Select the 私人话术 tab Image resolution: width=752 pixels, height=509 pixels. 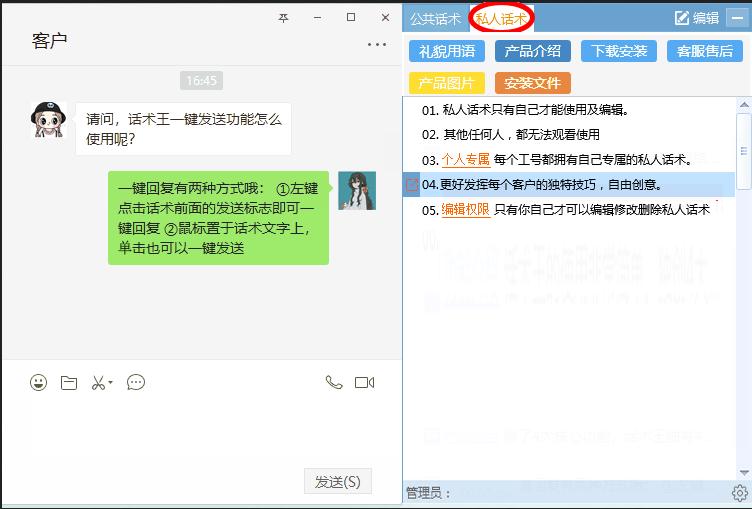tap(500, 18)
